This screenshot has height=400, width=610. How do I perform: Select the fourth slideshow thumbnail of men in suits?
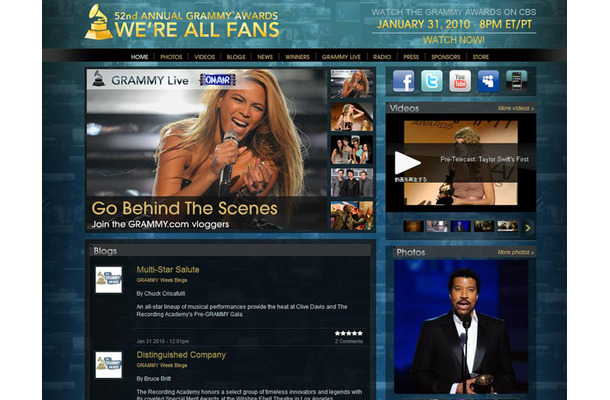352,182
